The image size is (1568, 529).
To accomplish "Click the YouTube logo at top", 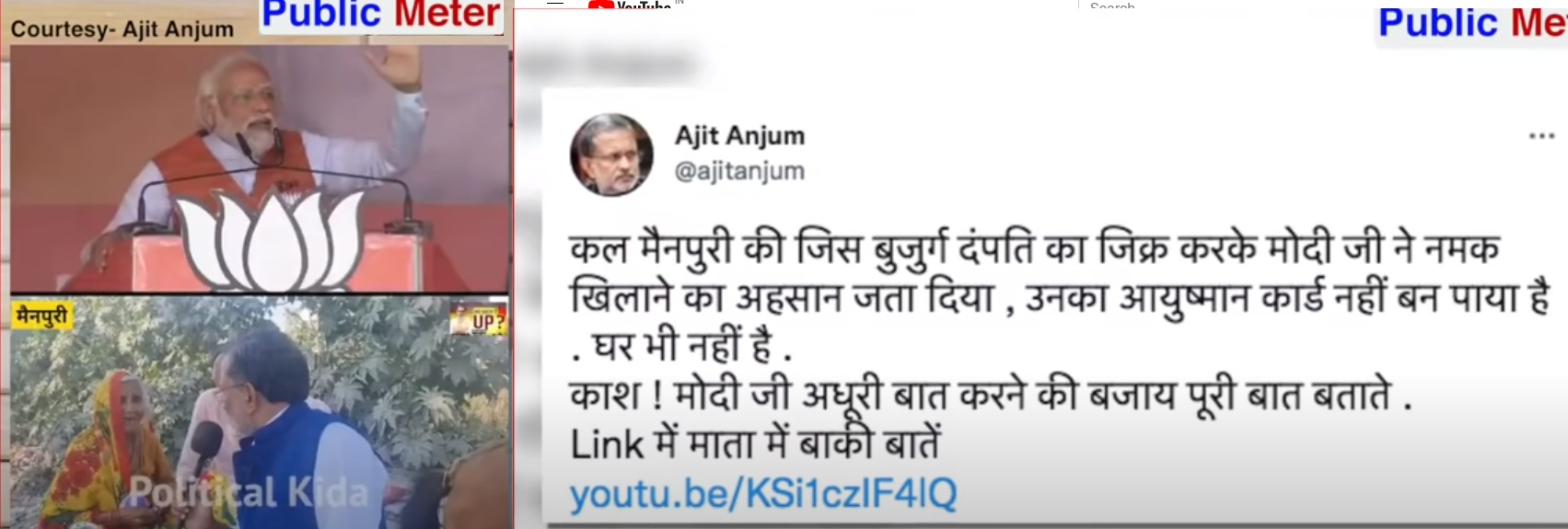I will 632,5.
